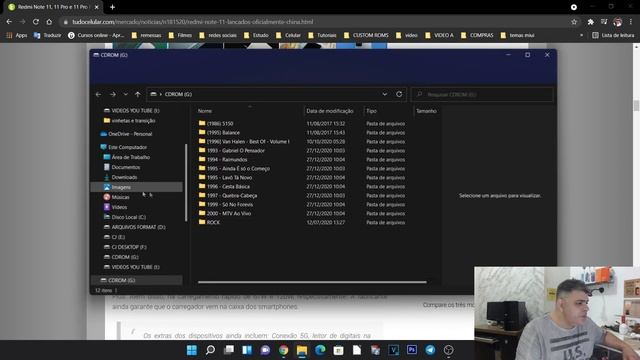This screenshot has height=360, width=640.
Task: Sort files by Tipo column
Action: point(371,111)
